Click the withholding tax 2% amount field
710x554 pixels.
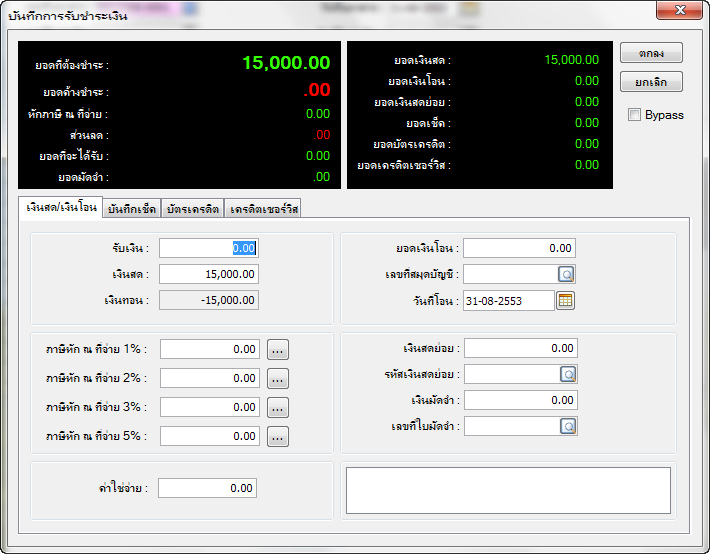pos(210,378)
